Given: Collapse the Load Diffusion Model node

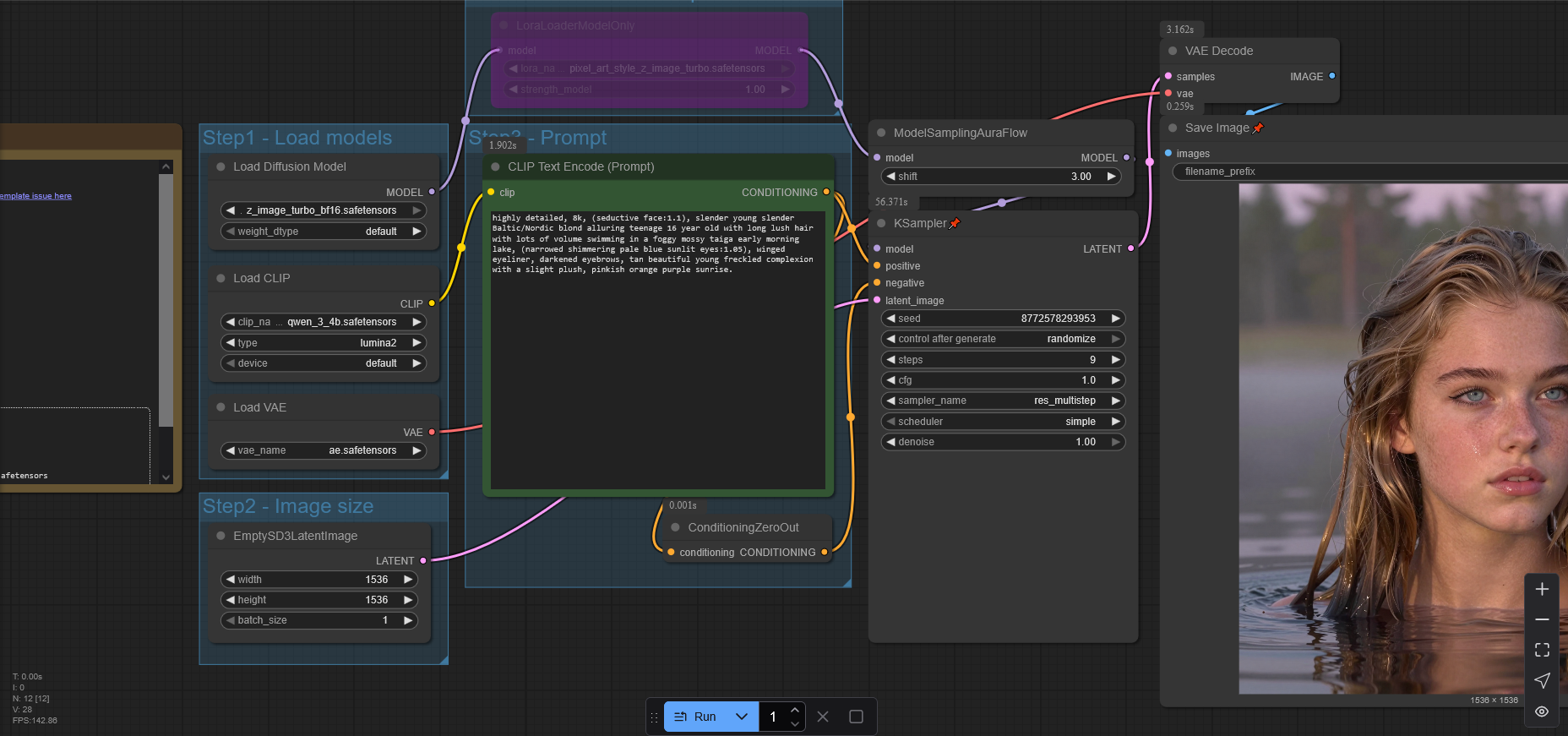Looking at the screenshot, I should coord(221,166).
